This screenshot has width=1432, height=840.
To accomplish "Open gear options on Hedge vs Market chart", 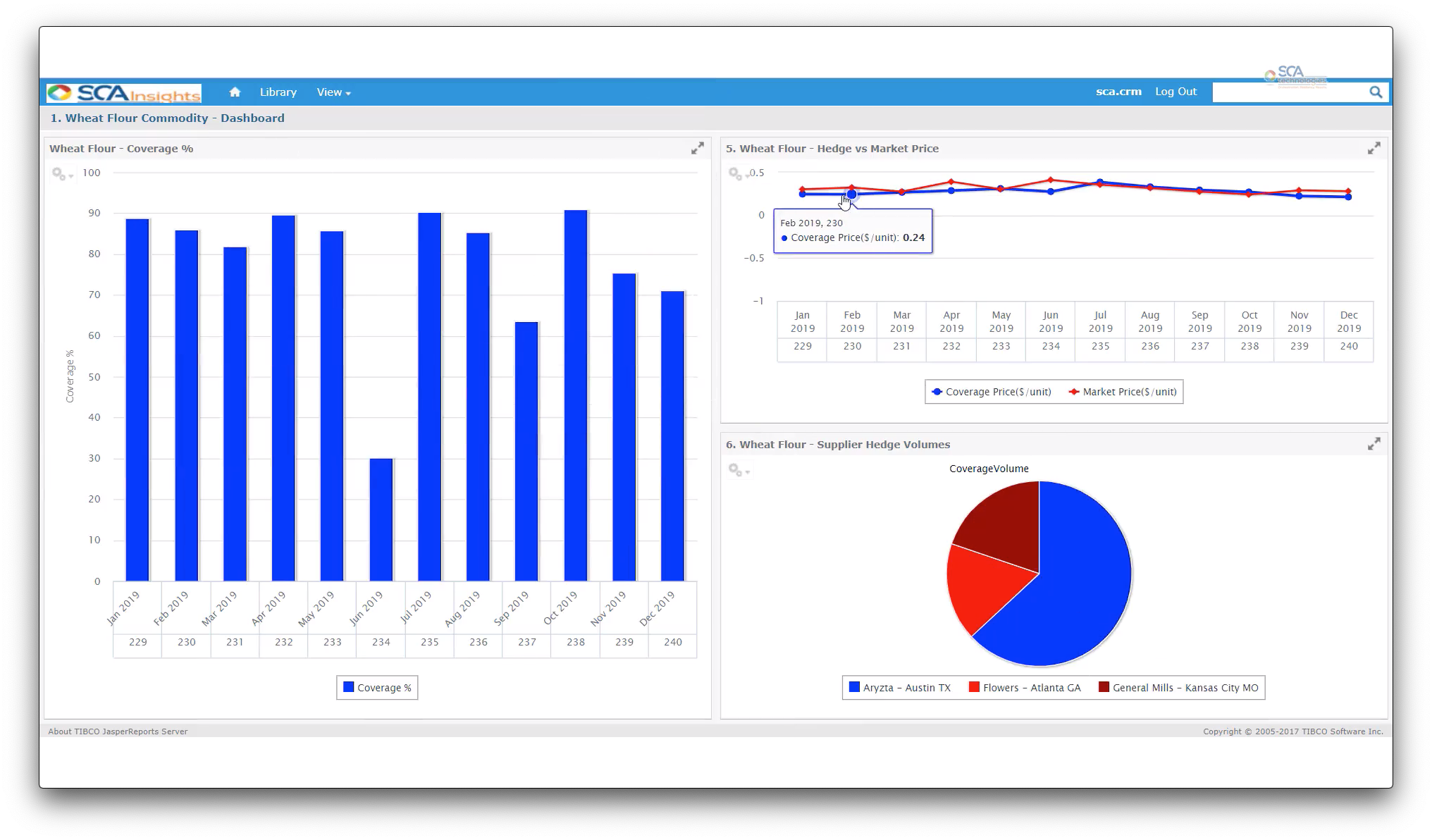I will (737, 173).
